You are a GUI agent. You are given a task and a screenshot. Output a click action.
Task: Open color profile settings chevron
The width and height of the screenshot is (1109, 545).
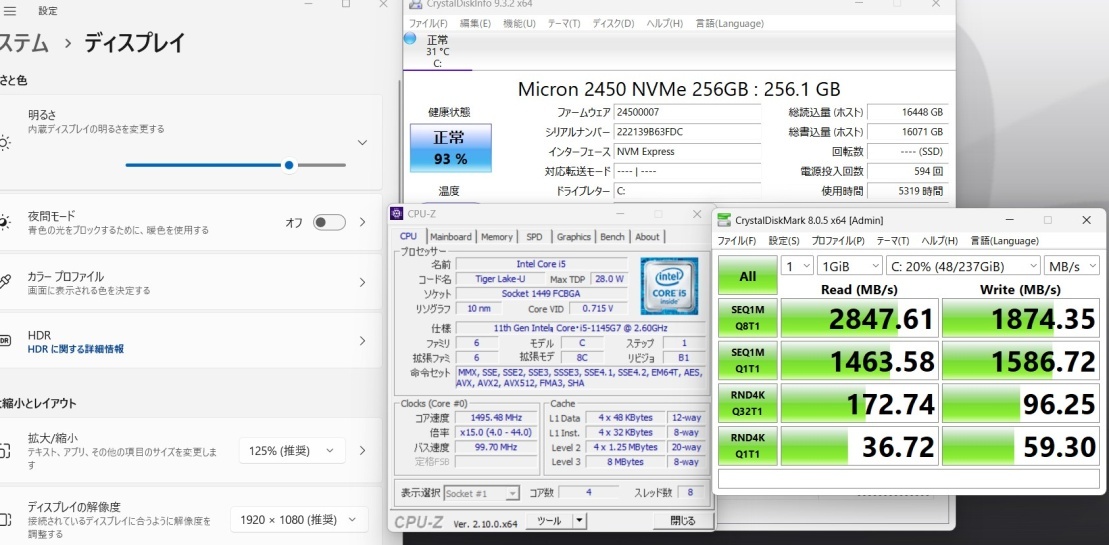[362, 283]
